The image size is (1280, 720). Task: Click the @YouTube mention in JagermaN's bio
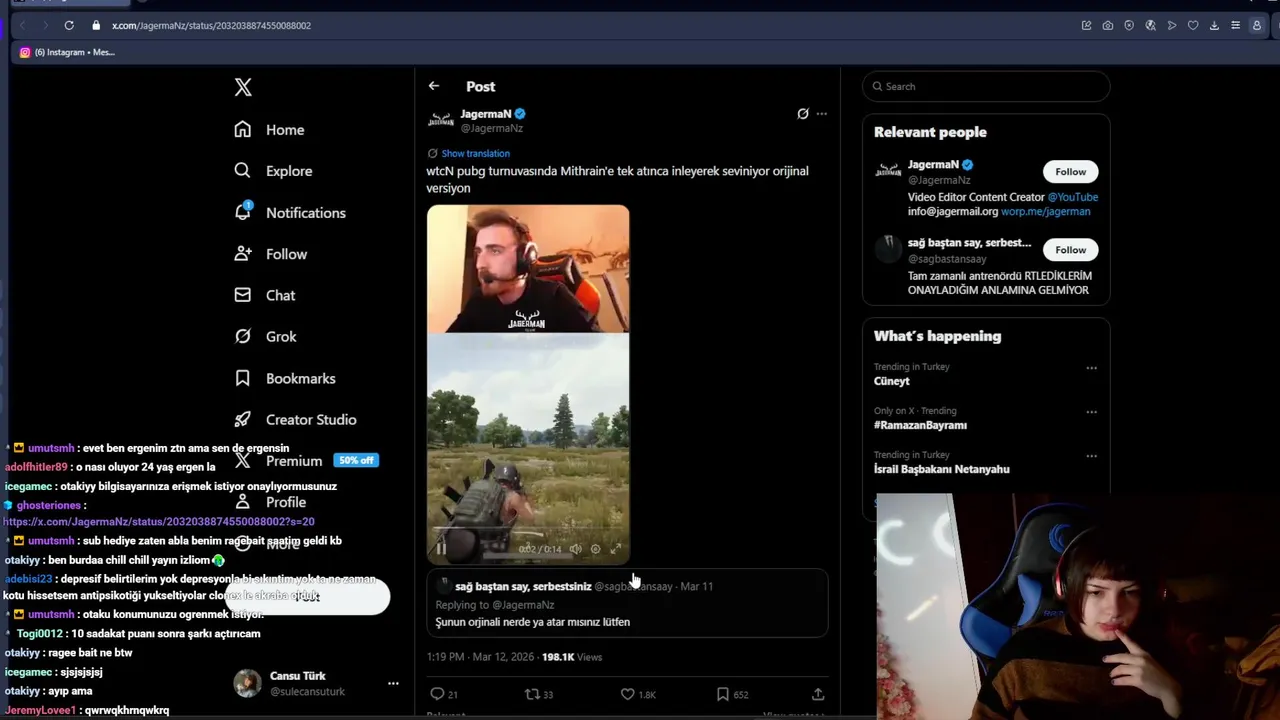1073,197
